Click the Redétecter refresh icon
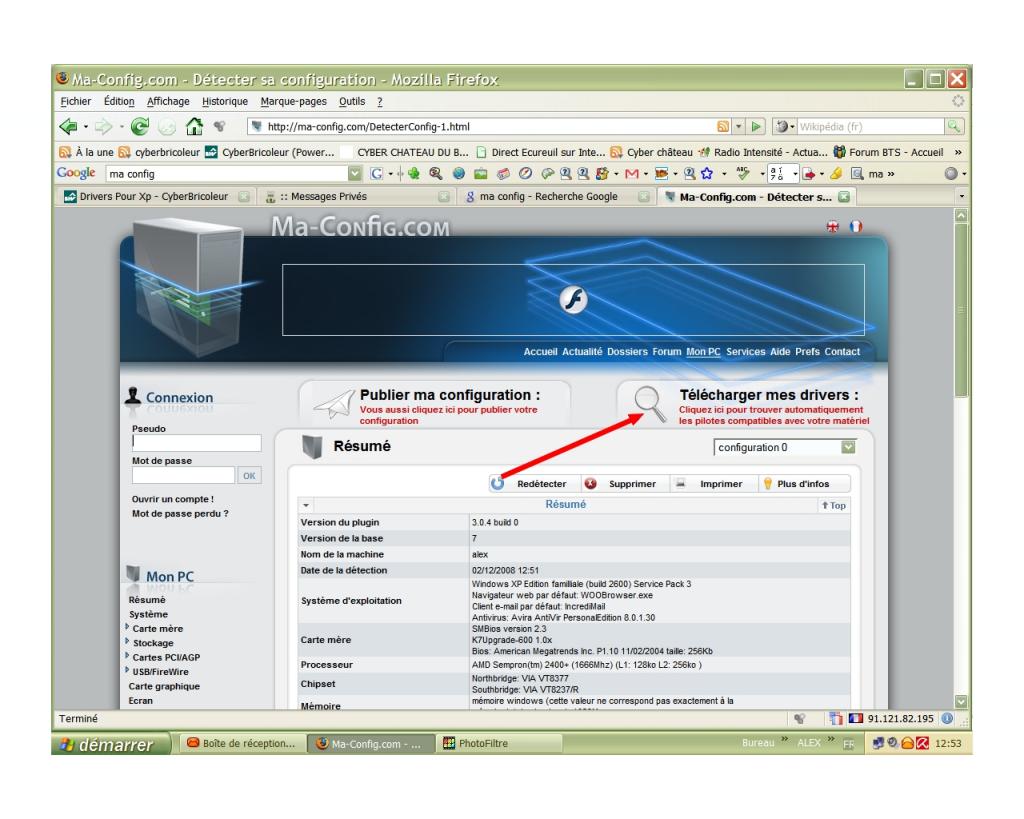This screenshot has height=819, width=1024. click(498, 483)
